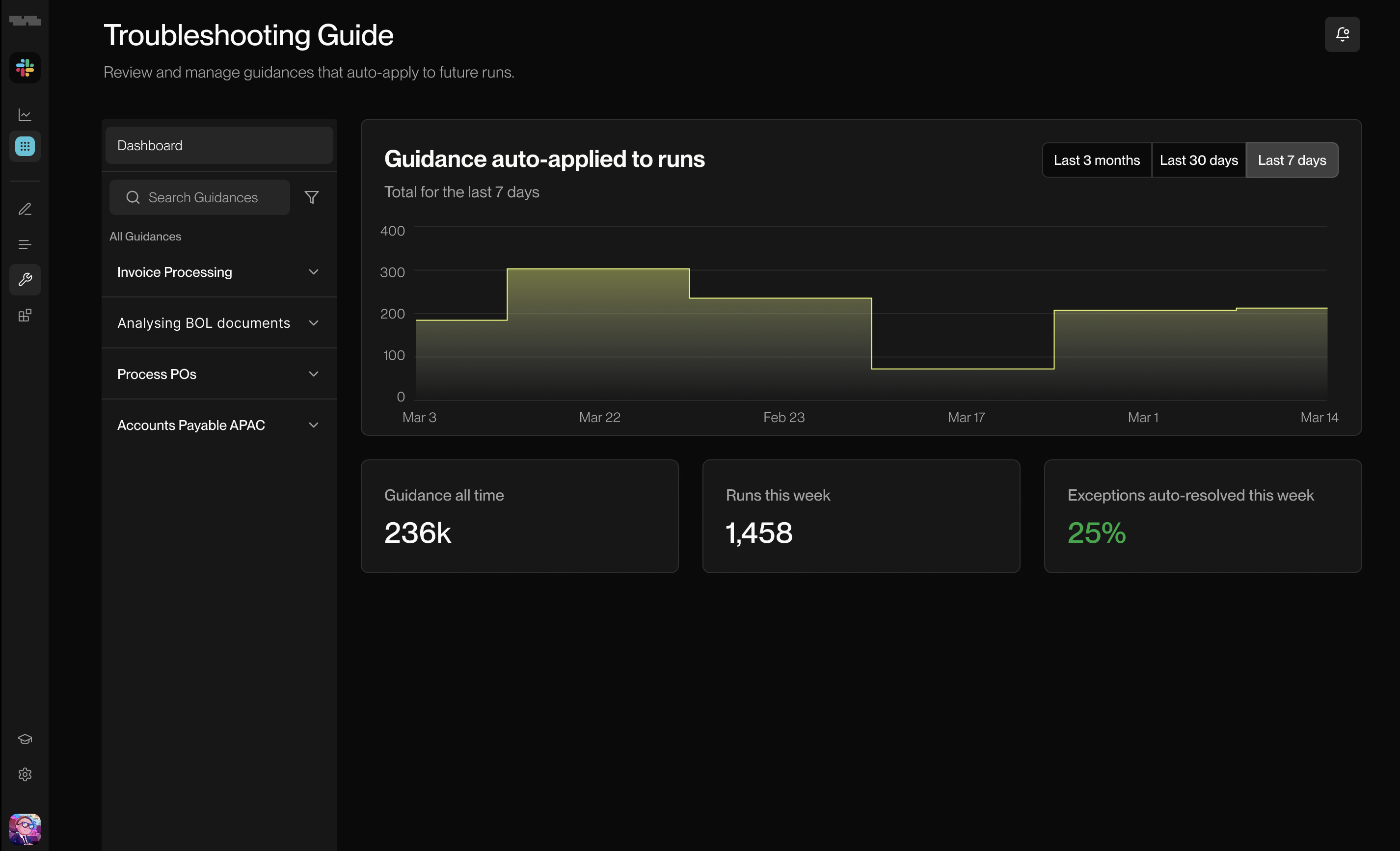Select the Last 7 days range
The image size is (1400, 851).
click(1292, 160)
